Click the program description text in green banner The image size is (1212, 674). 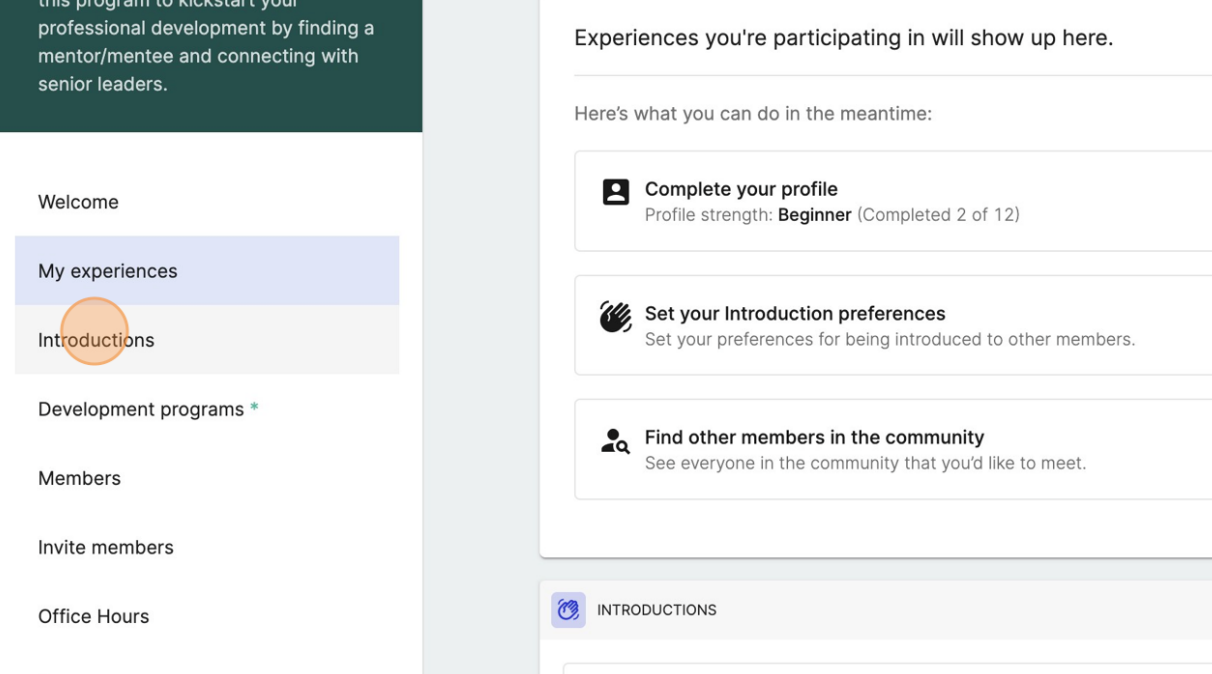click(206, 48)
